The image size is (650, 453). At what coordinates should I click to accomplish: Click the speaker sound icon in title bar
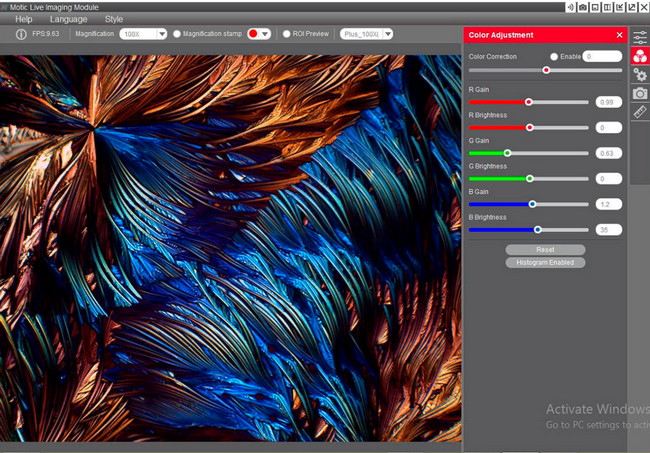tap(570, 7)
